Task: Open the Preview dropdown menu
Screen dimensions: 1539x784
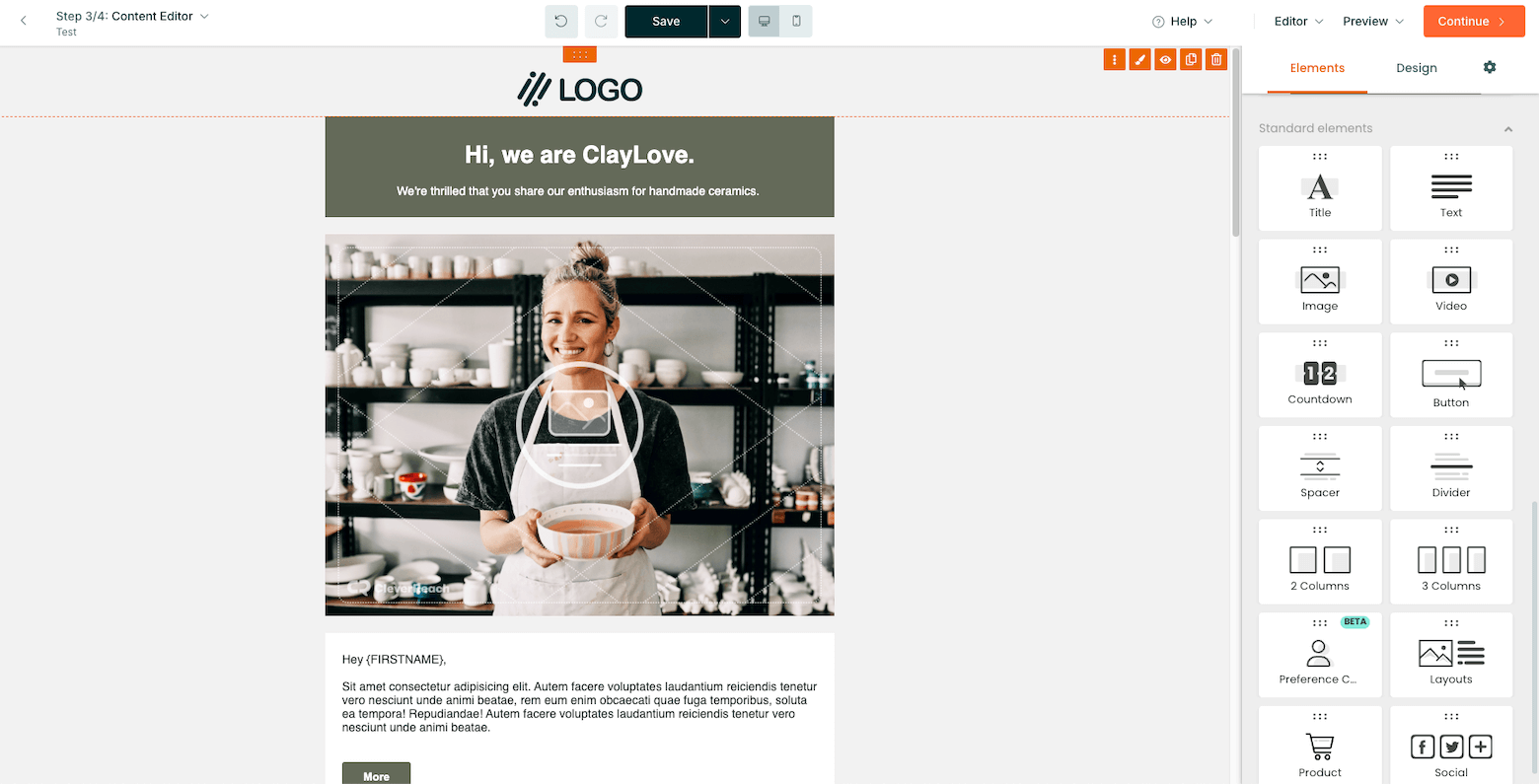Action: [x=1373, y=22]
